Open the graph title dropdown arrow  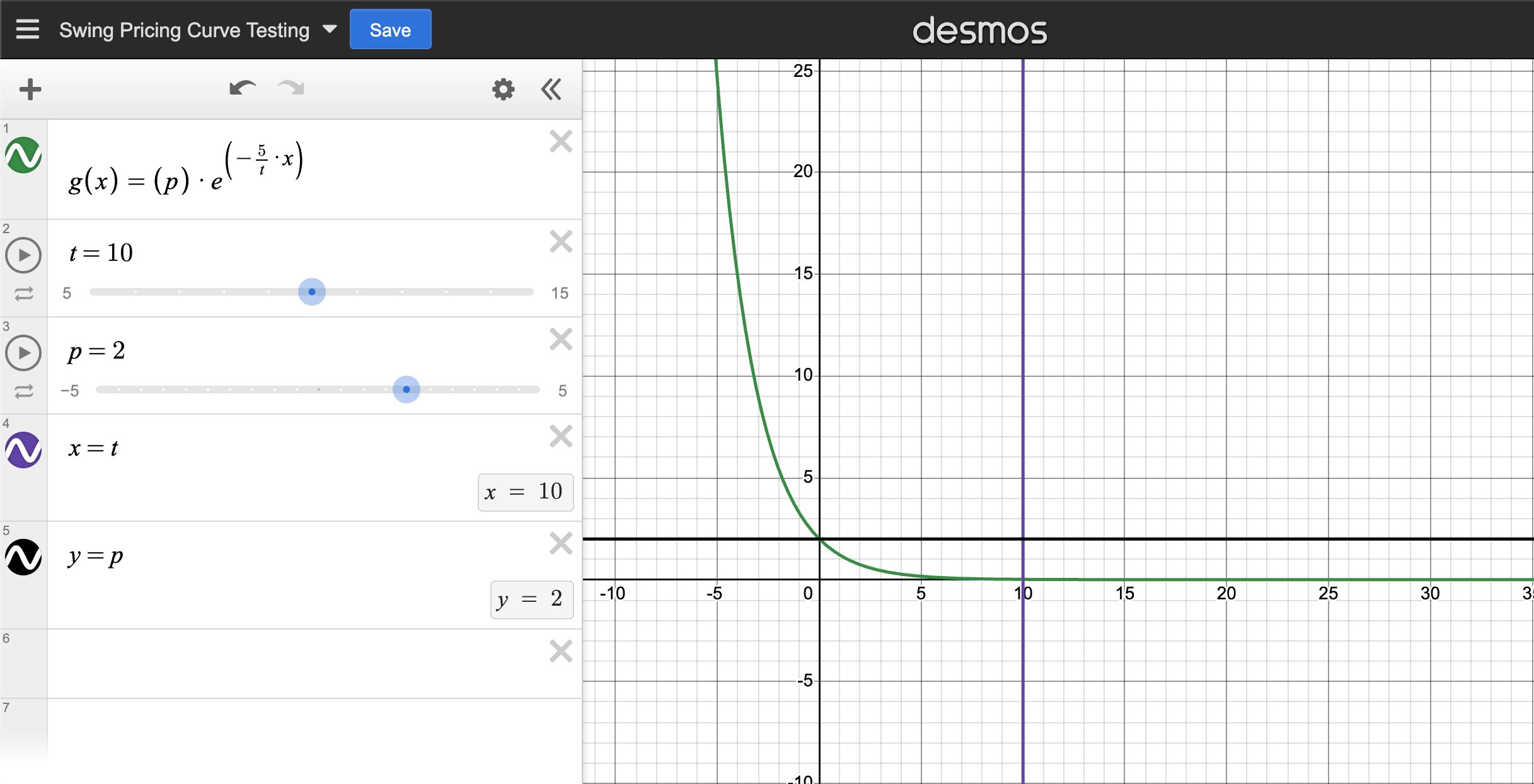(329, 30)
